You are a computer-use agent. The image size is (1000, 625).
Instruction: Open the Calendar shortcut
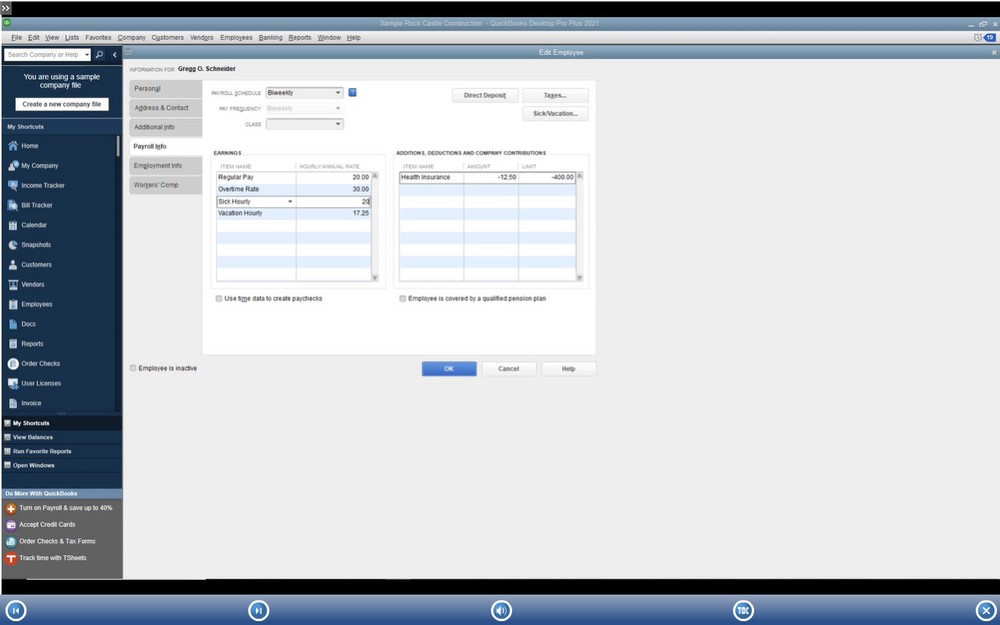pyautogui.click(x=35, y=225)
